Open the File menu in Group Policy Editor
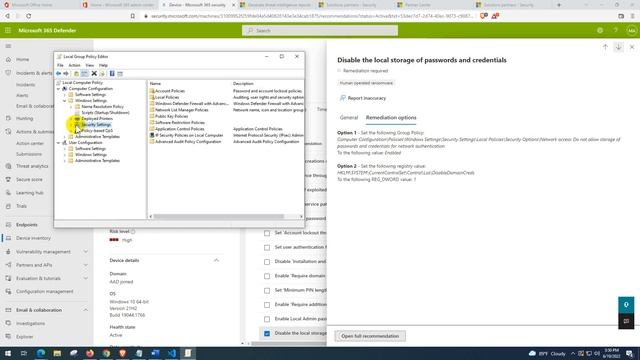Screen dimensions: 640x360 60,65
